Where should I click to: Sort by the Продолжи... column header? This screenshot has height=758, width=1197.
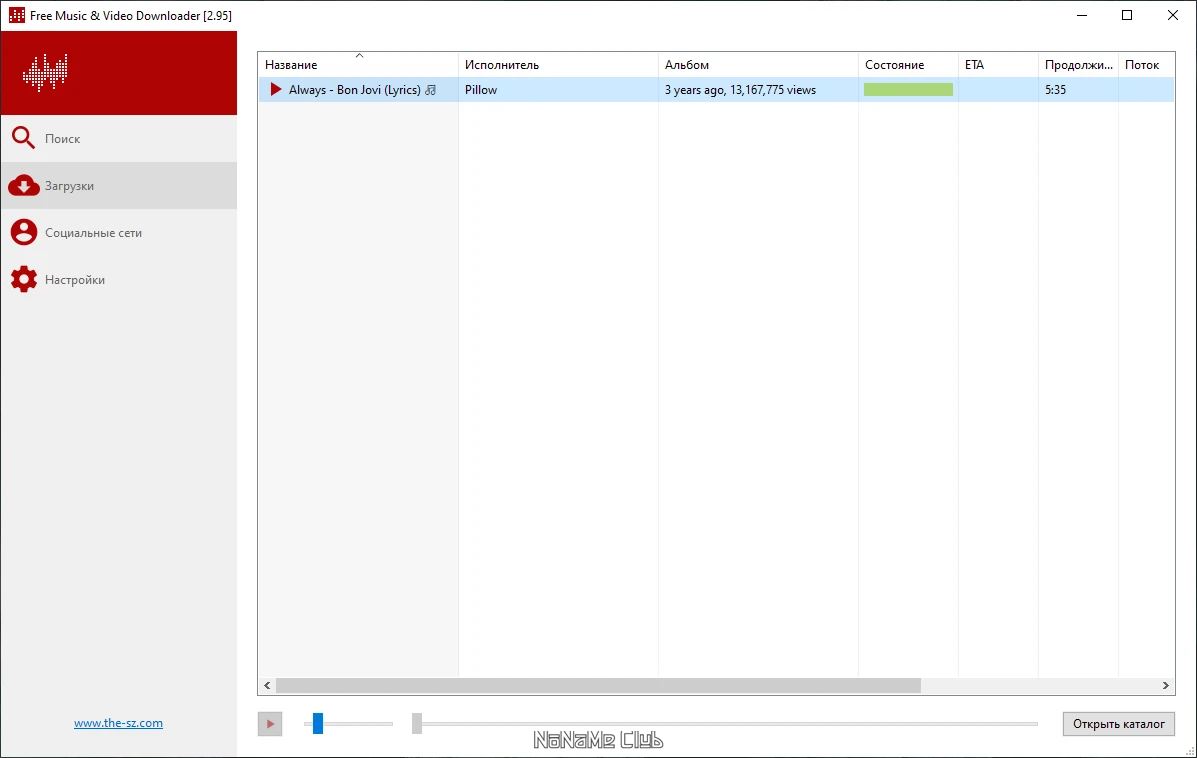(x=1079, y=65)
